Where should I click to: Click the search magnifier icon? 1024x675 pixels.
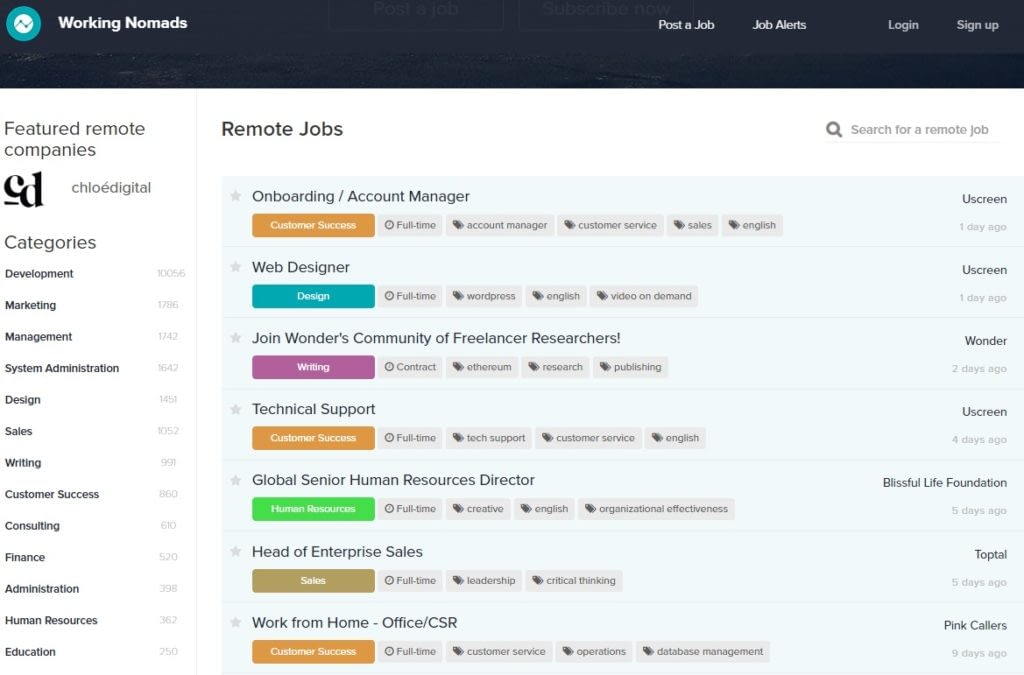[834, 129]
